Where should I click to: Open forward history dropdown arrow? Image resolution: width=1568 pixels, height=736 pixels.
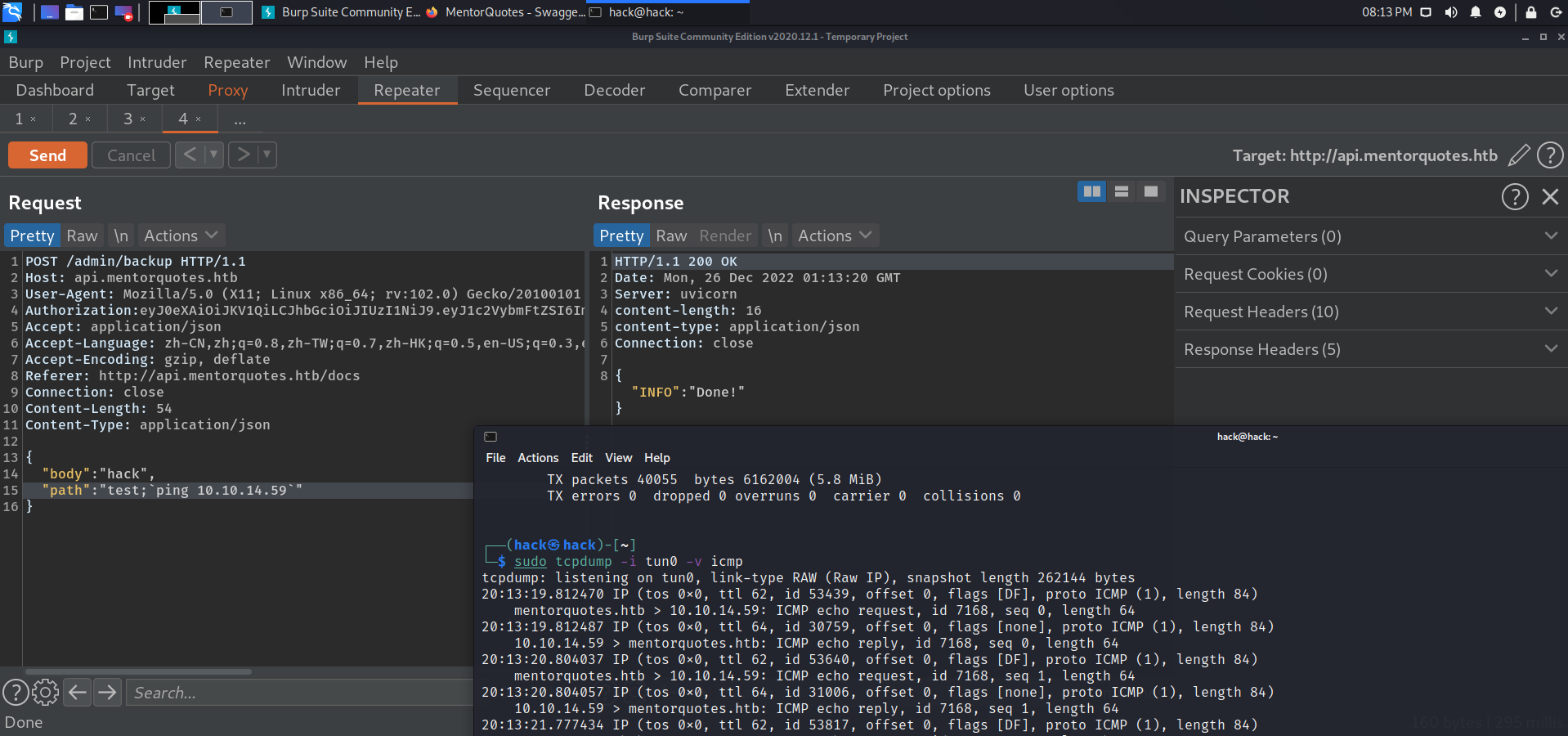coord(267,155)
